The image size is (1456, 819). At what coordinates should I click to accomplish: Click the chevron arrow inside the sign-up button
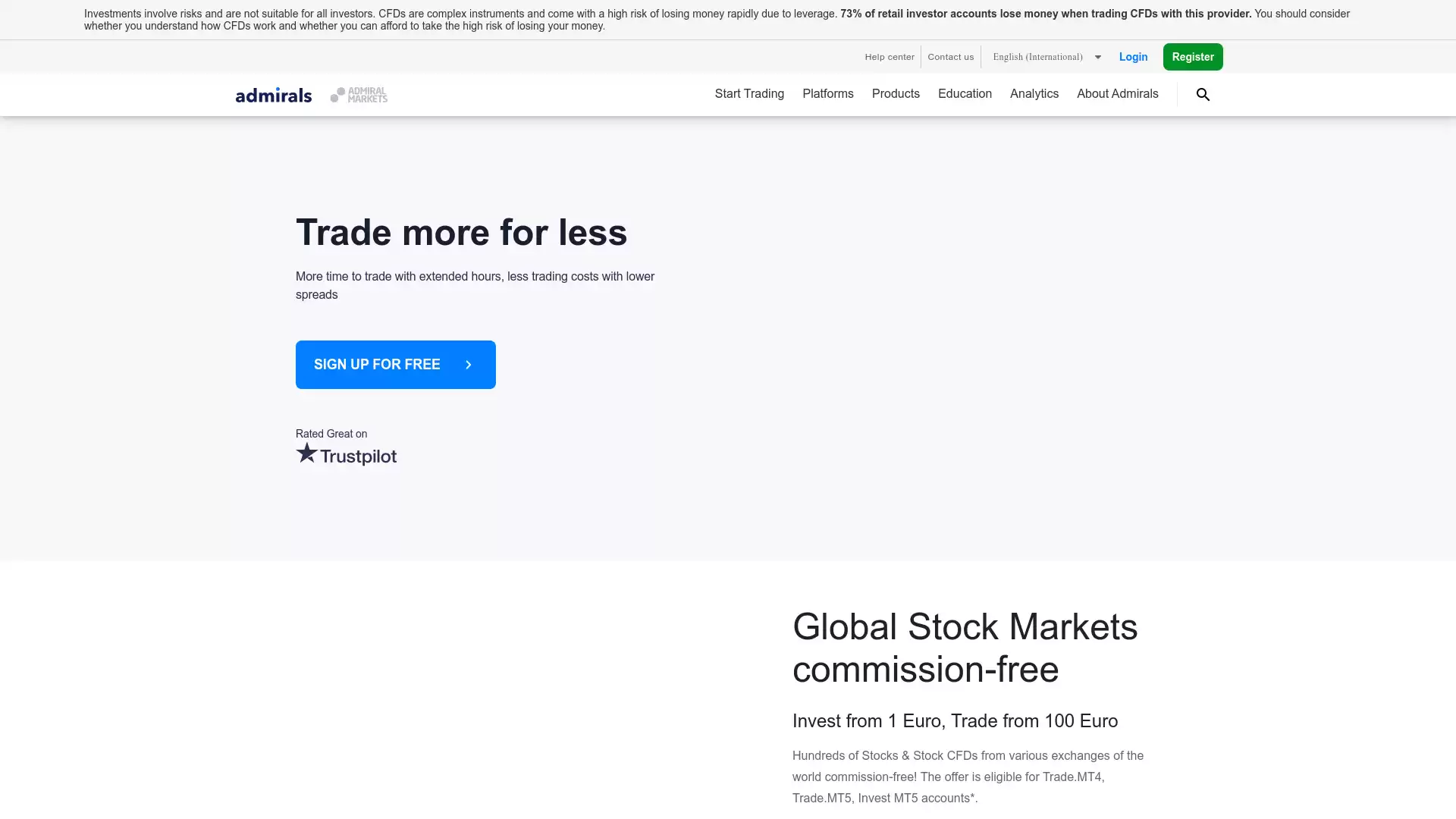tap(469, 365)
